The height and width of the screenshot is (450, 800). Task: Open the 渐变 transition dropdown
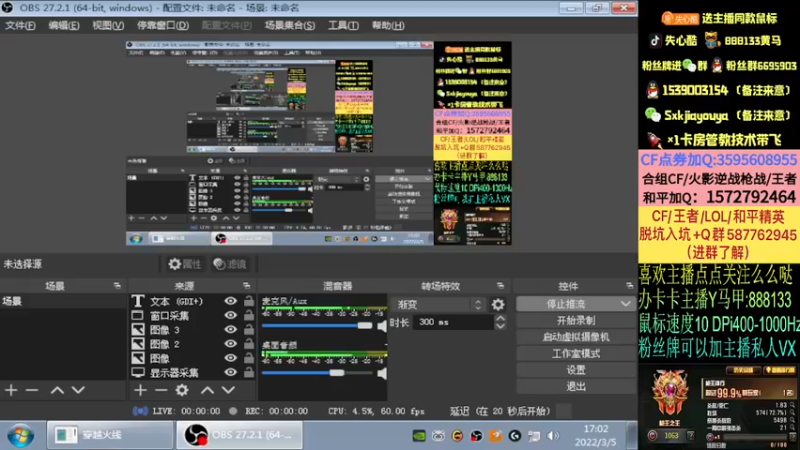click(x=439, y=305)
